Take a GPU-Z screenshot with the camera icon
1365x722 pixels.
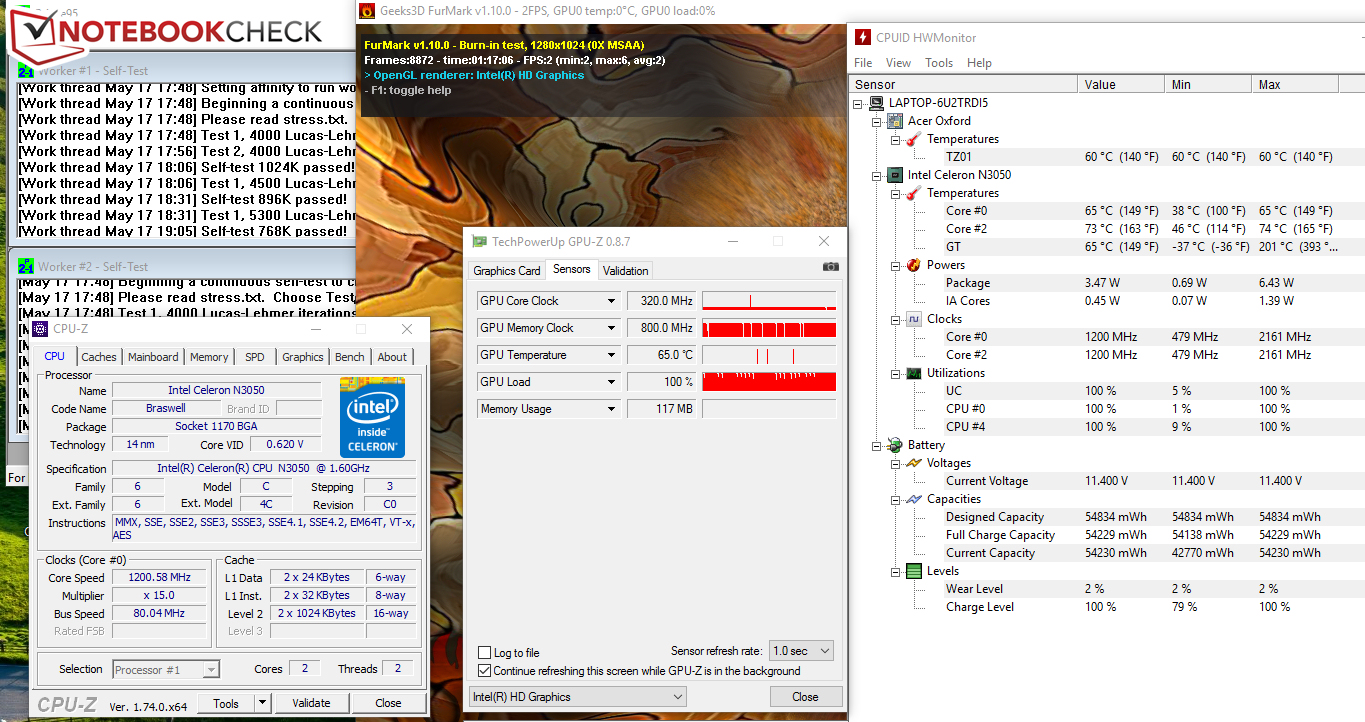click(830, 267)
